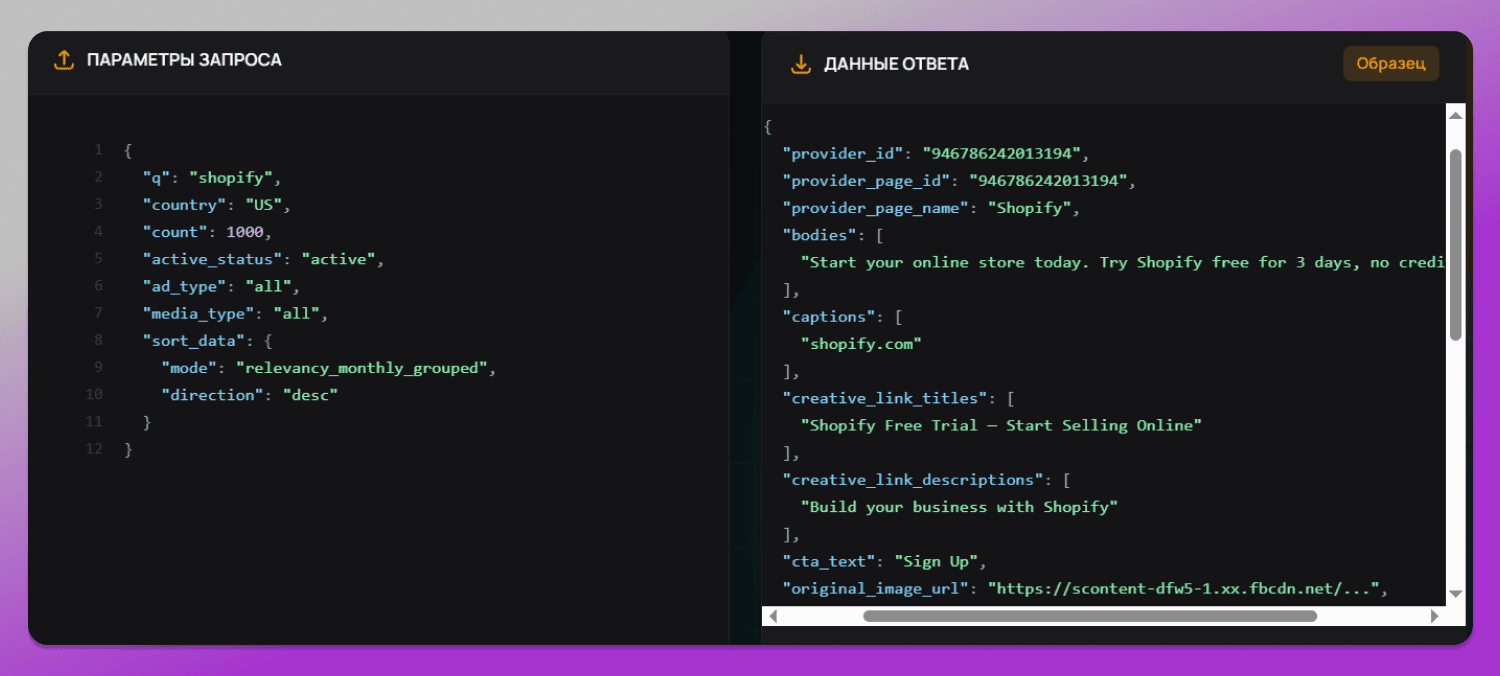
Task: Click the download icon beside ДАННЫЕ ОТВЕТА
Action: (x=800, y=64)
